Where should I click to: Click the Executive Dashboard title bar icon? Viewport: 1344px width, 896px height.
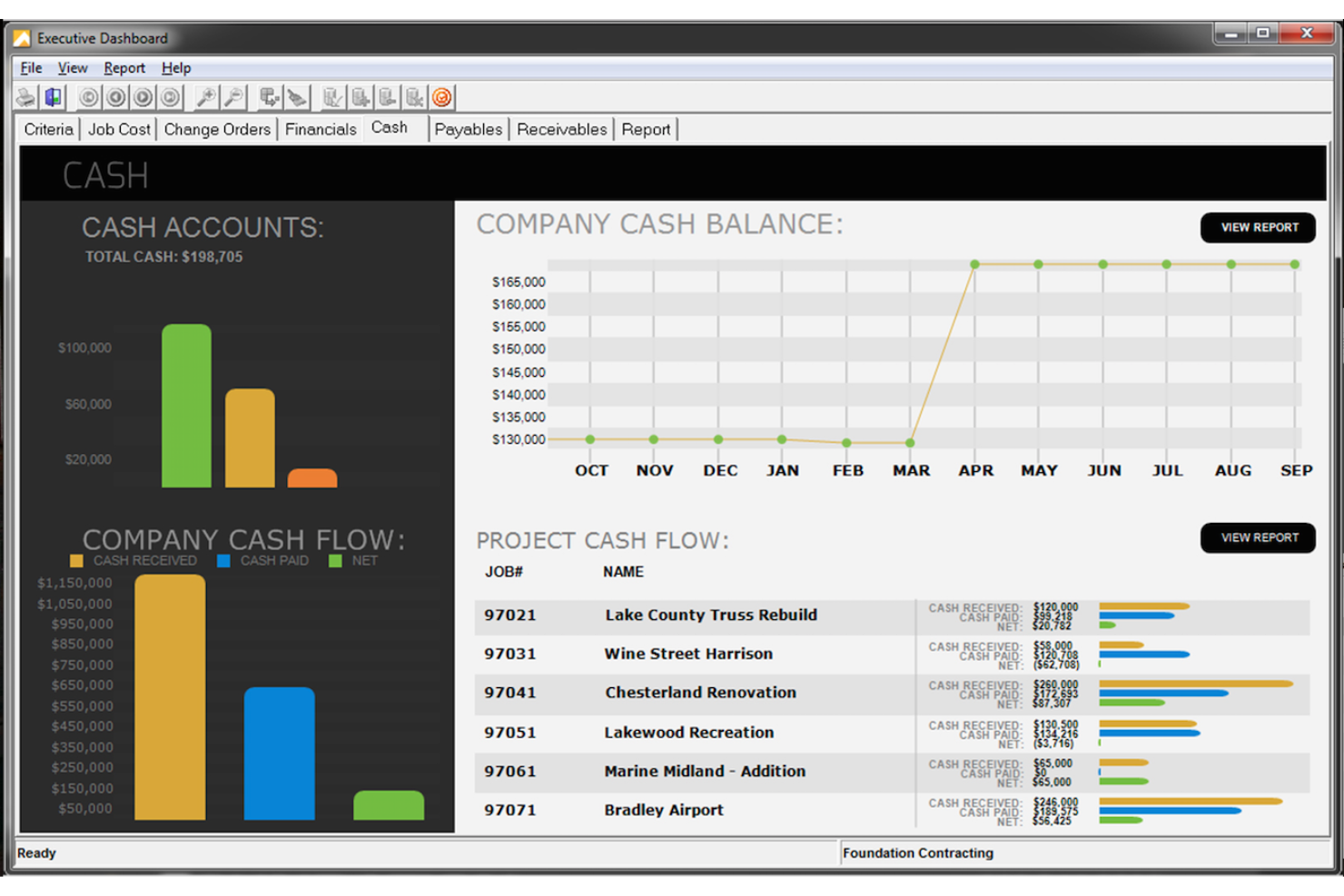tap(22, 38)
